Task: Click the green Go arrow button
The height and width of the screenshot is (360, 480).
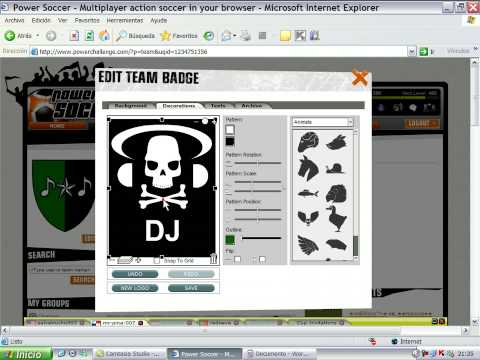Action: (423, 52)
